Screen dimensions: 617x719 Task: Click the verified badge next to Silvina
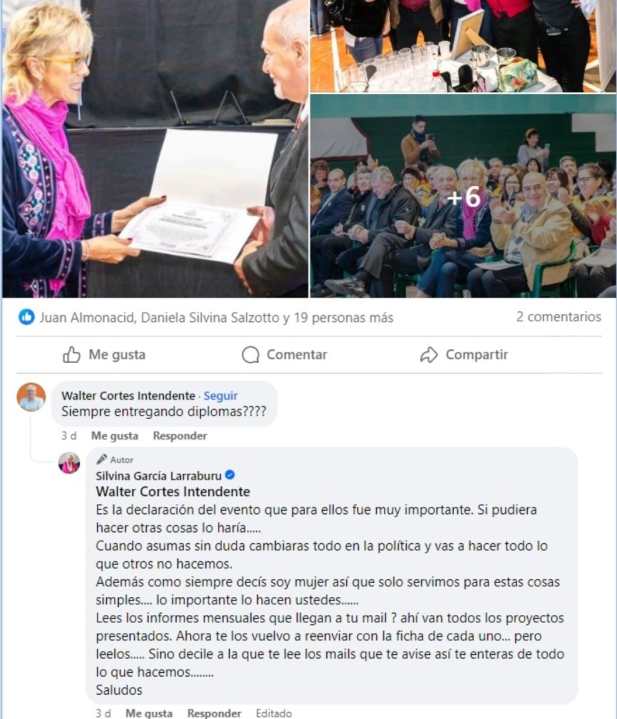[x=230, y=475]
